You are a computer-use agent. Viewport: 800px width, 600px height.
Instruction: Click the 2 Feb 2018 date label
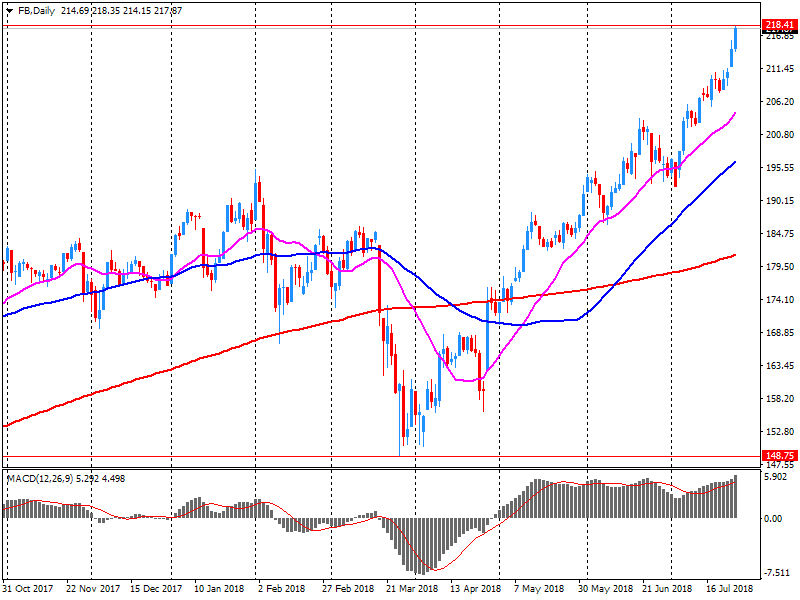(282, 588)
